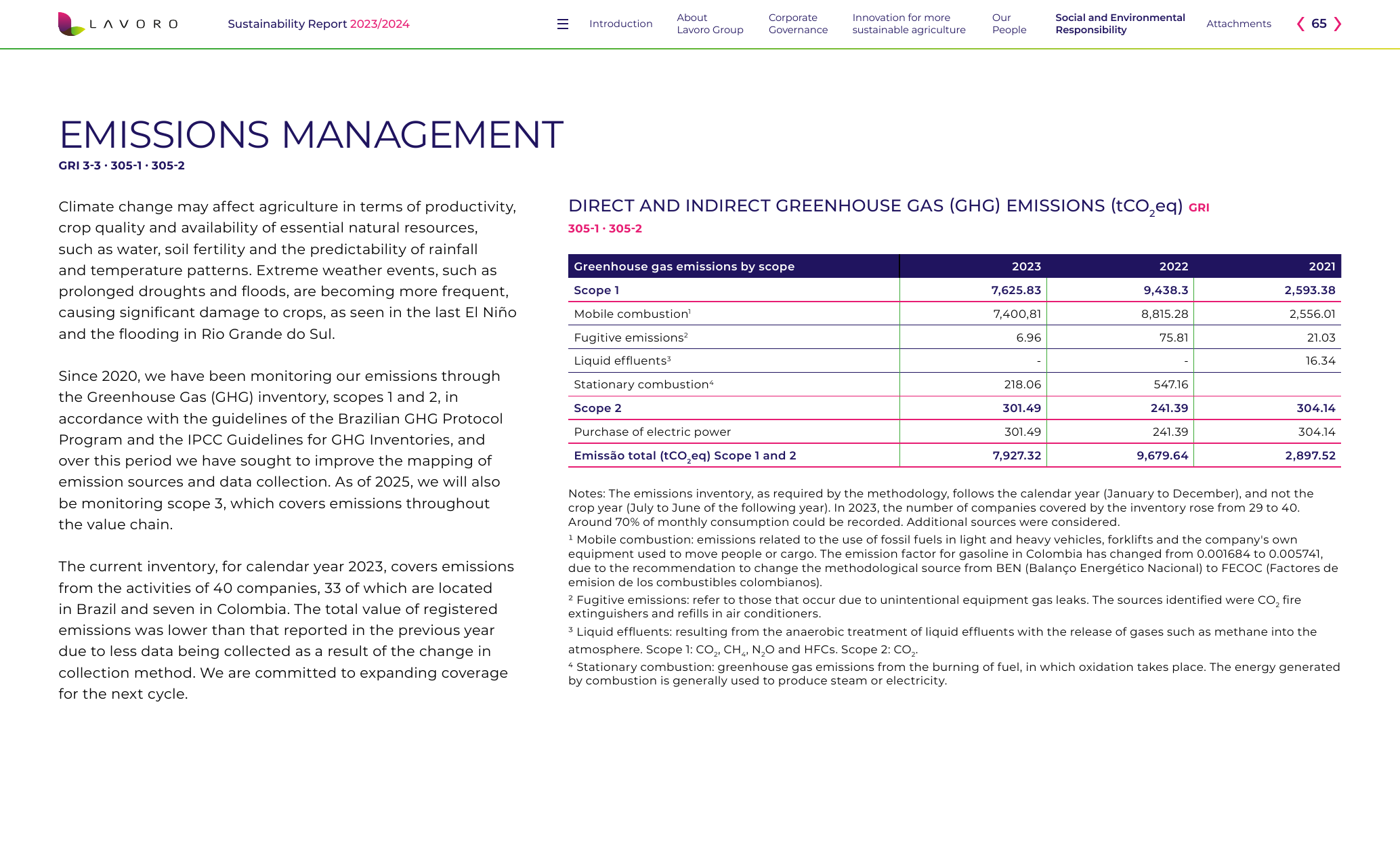Click Direct and Indirect GHG Emissions title
1400x841 pixels.
coord(876,206)
